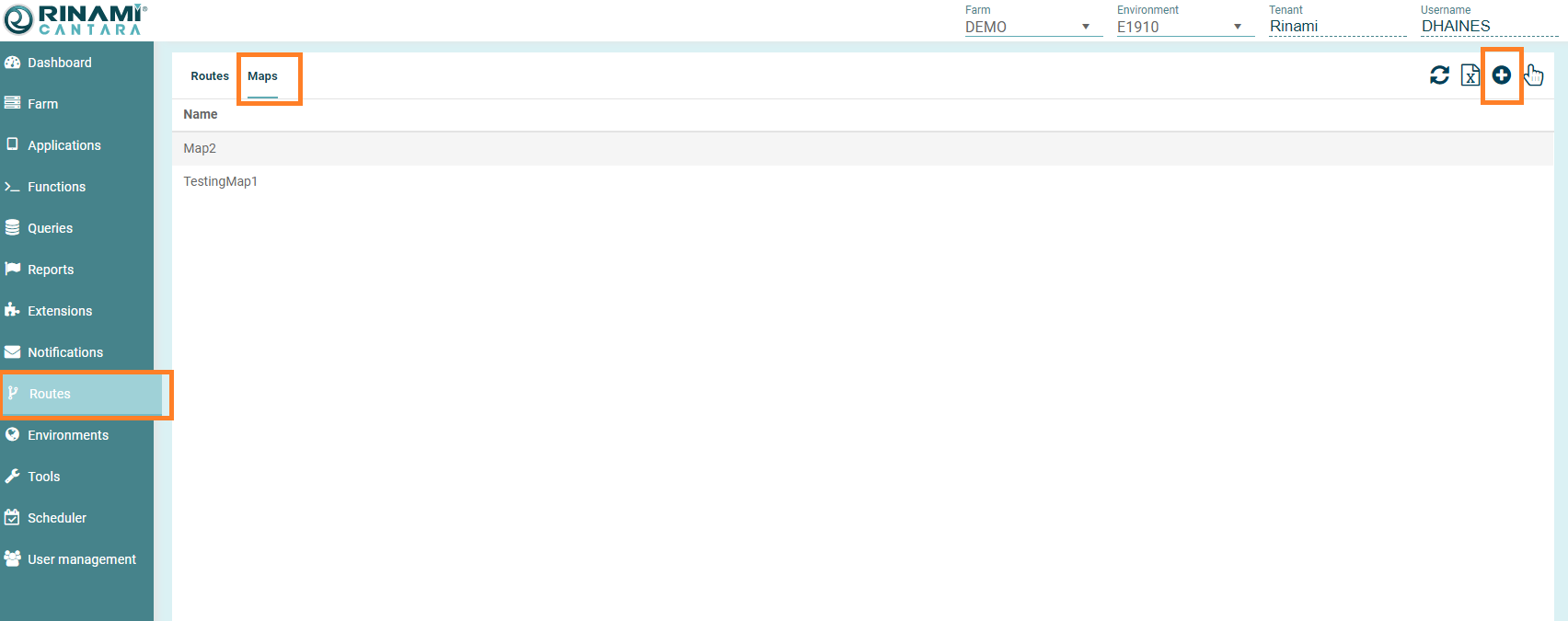Expand the Environment E1910 dropdown
This screenshot has width=1568, height=621.
pyautogui.click(x=1183, y=27)
